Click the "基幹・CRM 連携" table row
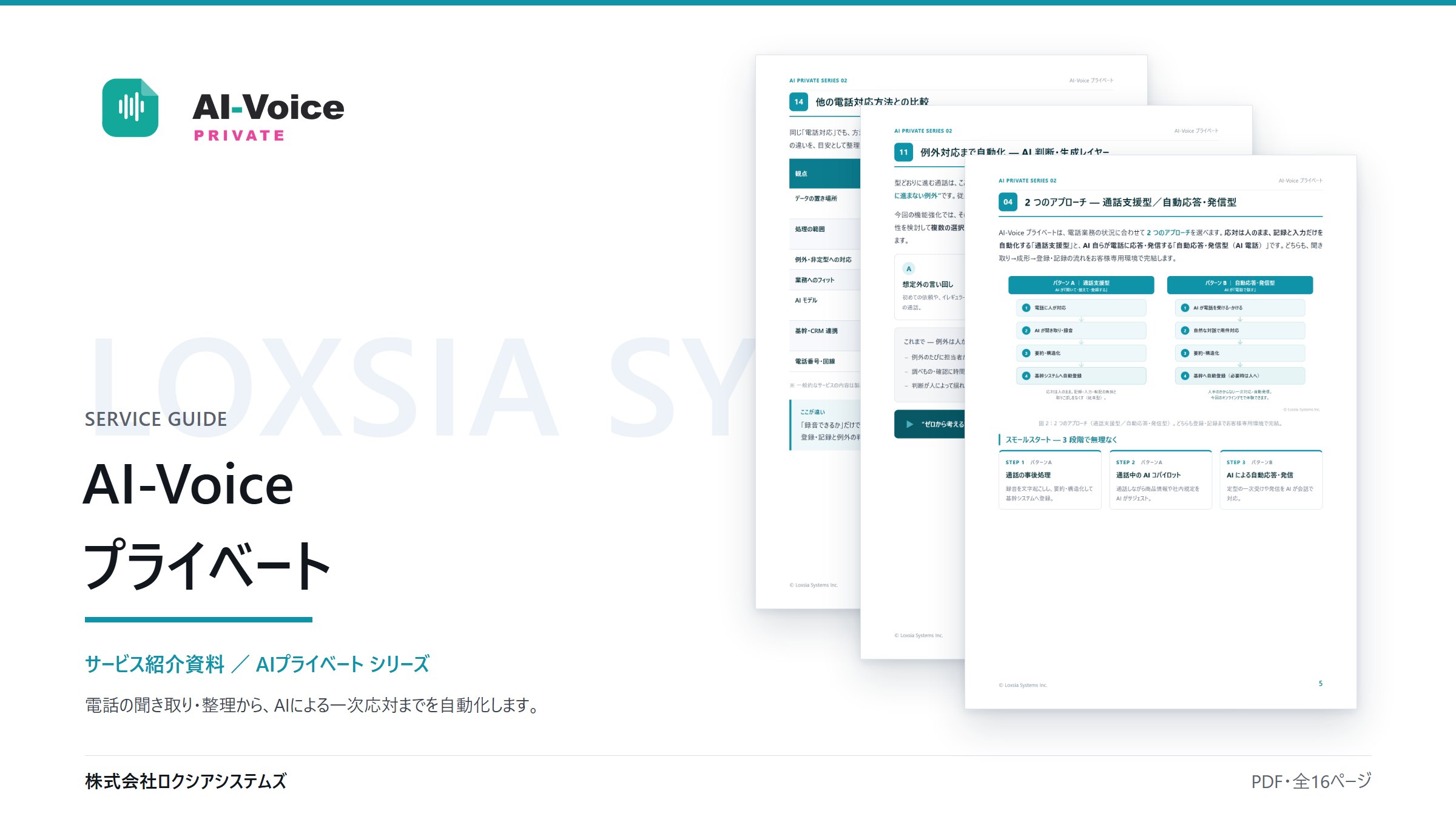 pyautogui.click(x=824, y=335)
